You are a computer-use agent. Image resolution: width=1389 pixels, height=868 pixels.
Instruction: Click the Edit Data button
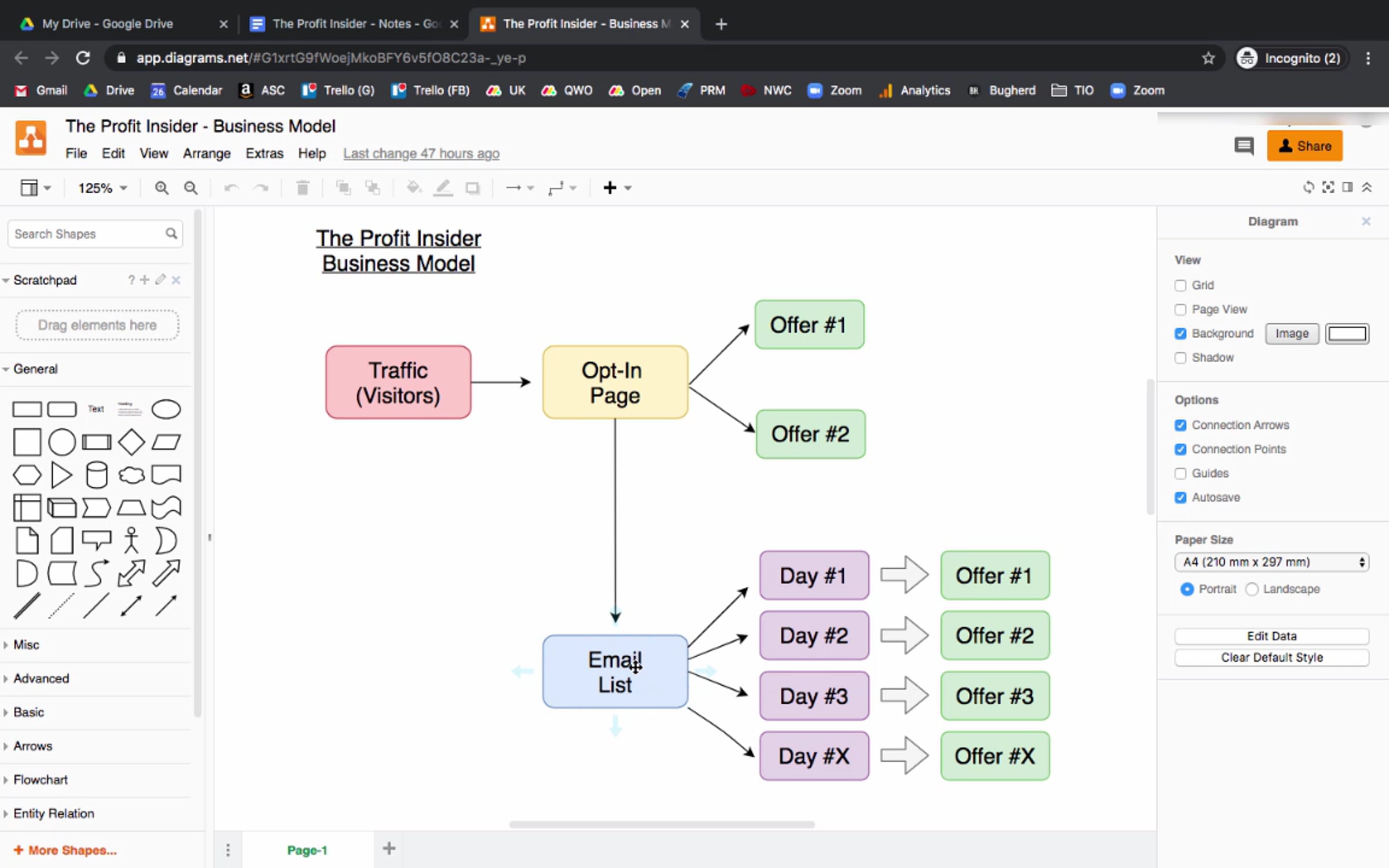coord(1271,636)
